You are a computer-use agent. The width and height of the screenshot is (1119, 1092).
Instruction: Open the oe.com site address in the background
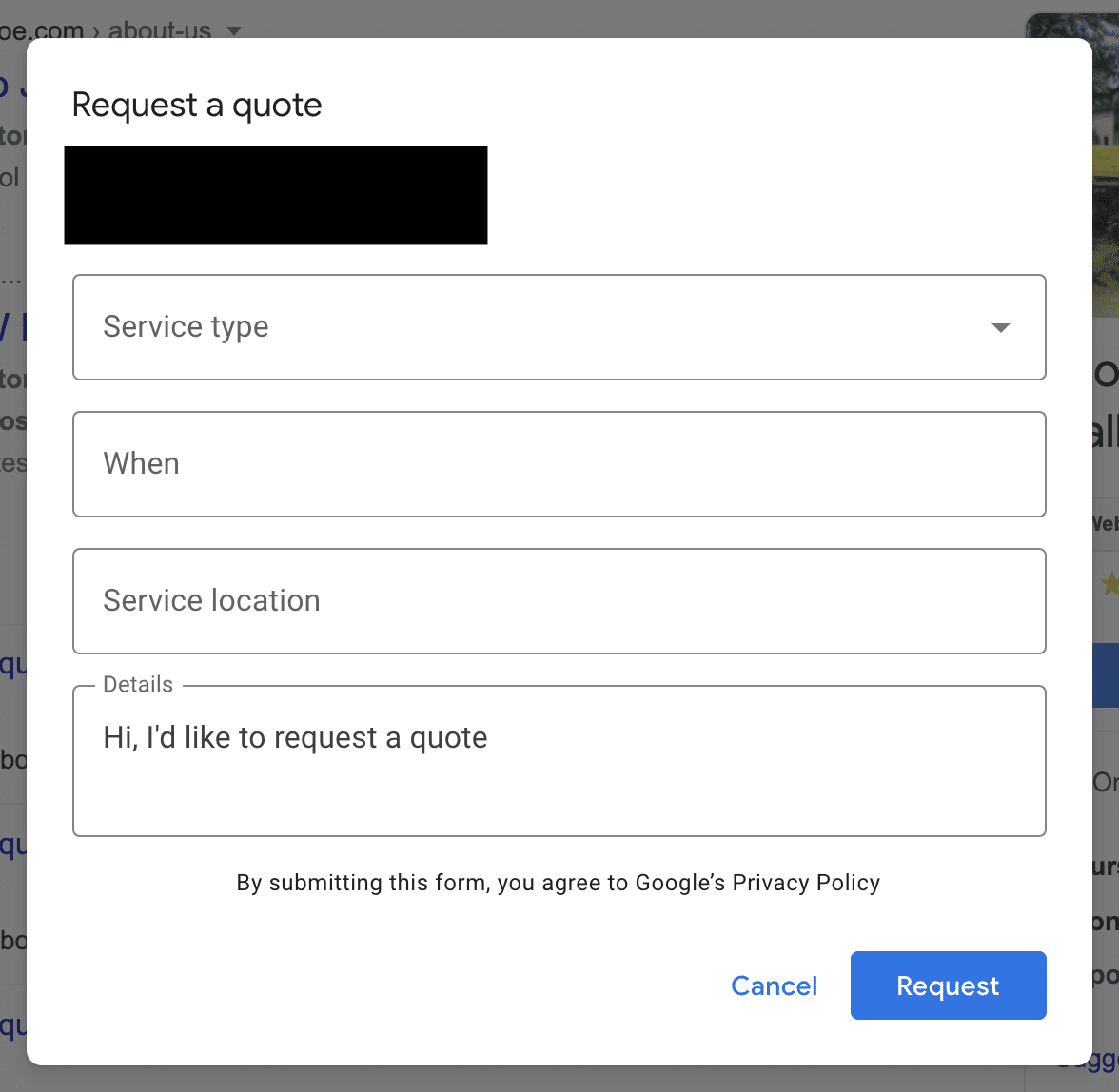[42, 29]
